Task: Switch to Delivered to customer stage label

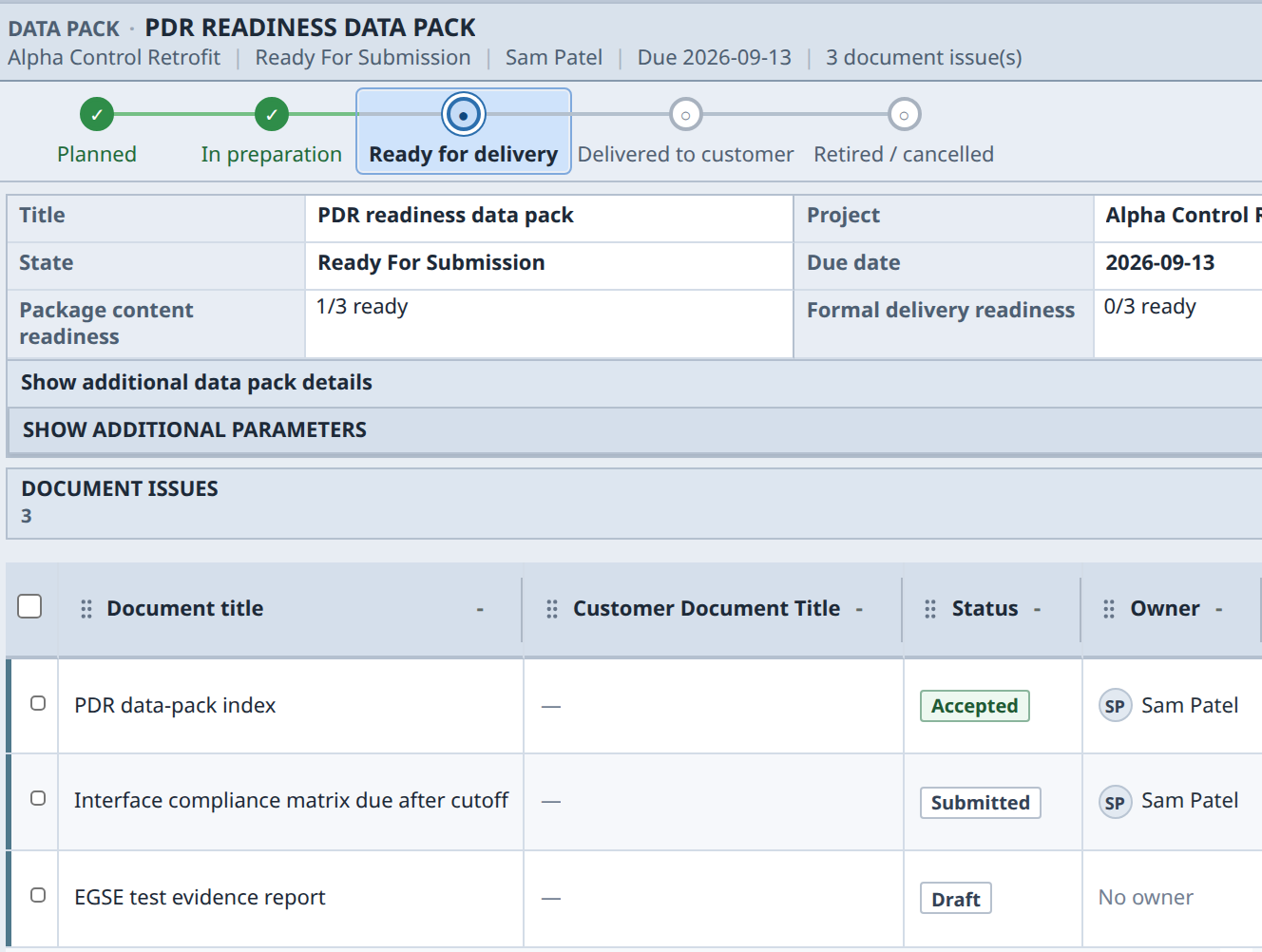Action: click(x=685, y=155)
